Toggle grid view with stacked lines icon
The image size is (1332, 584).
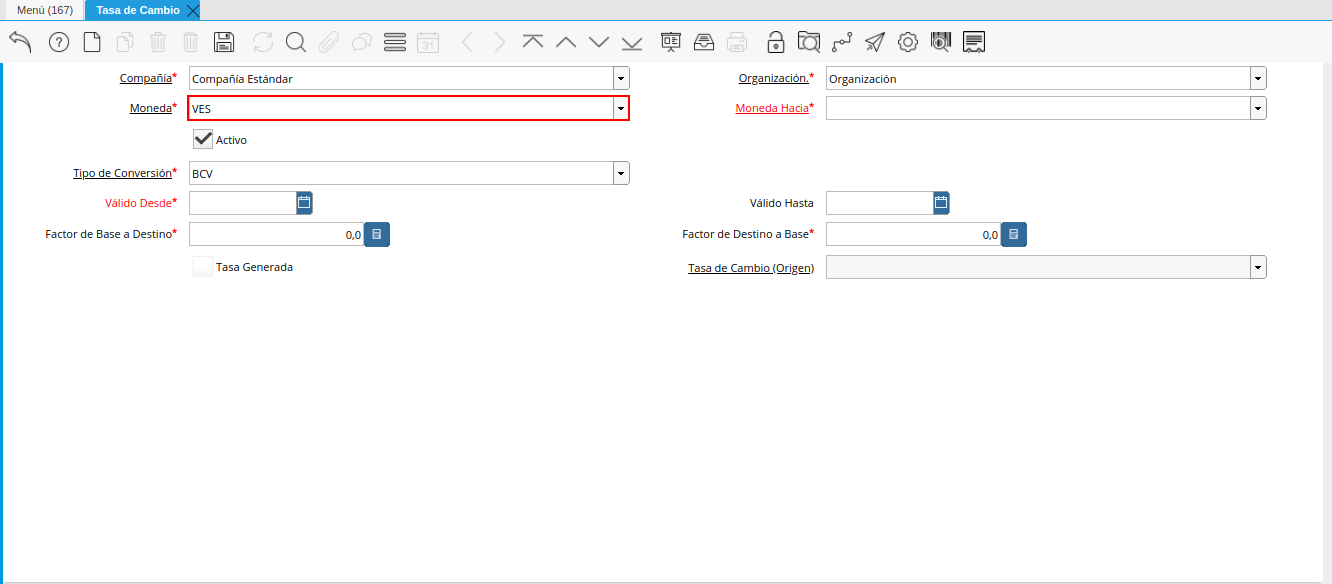[395, 42]
